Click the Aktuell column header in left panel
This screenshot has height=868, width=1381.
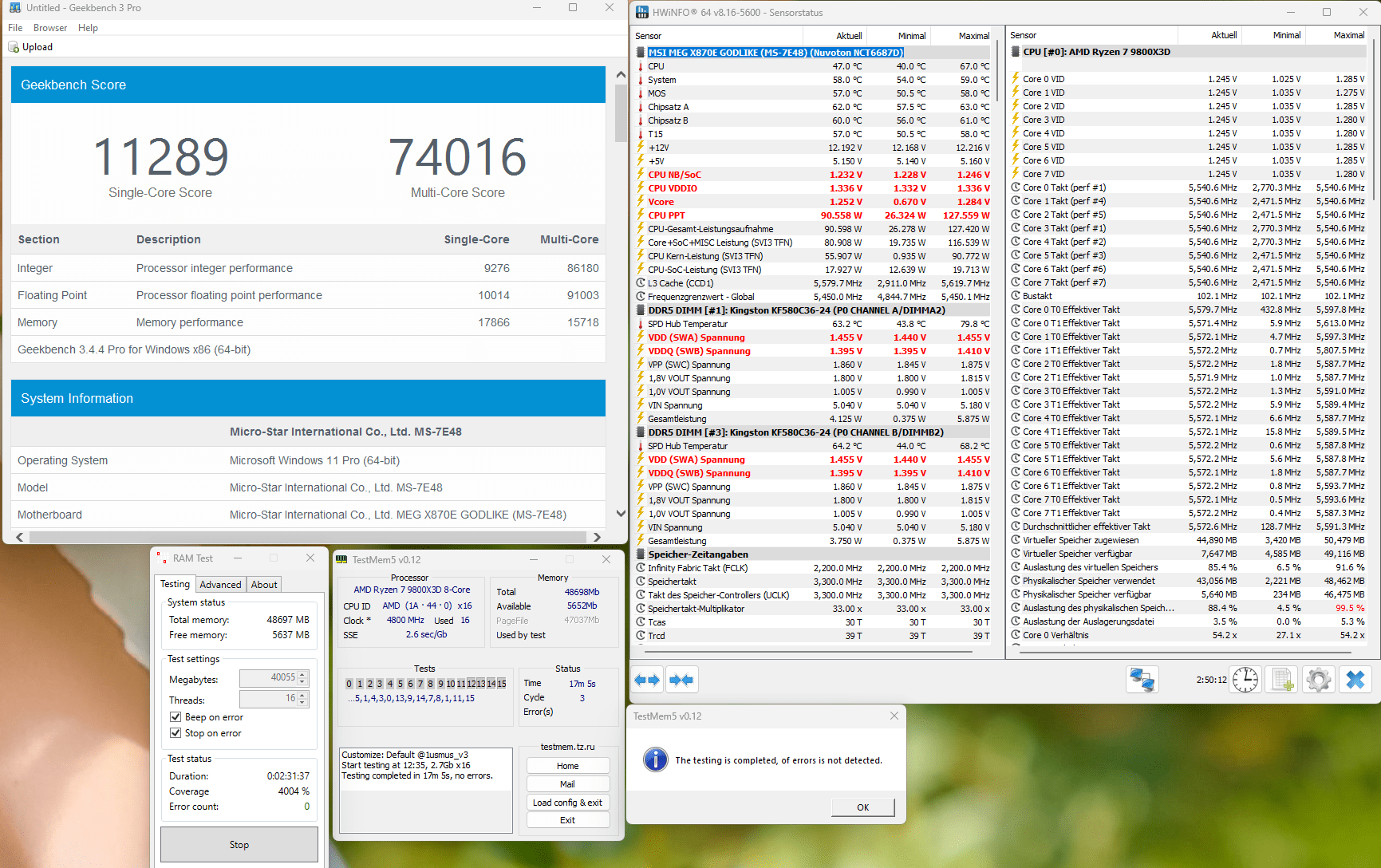coord(835,36)
